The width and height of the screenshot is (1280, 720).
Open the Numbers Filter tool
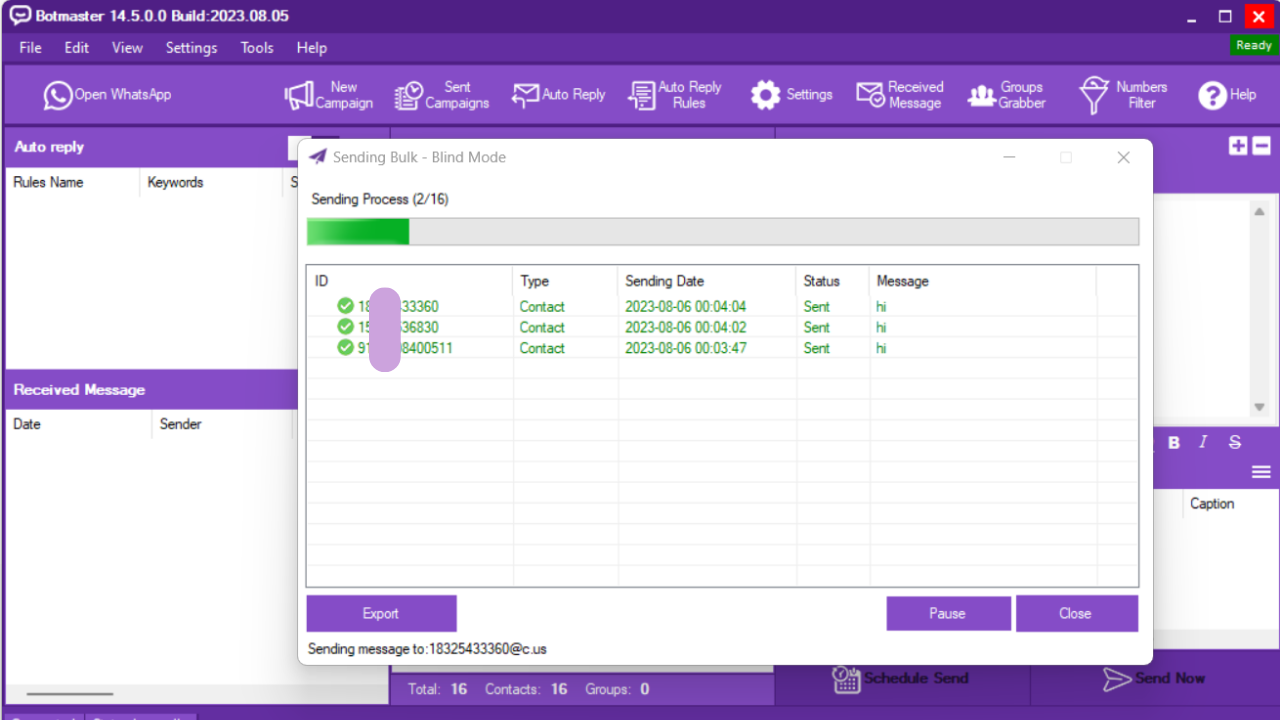1123,95
